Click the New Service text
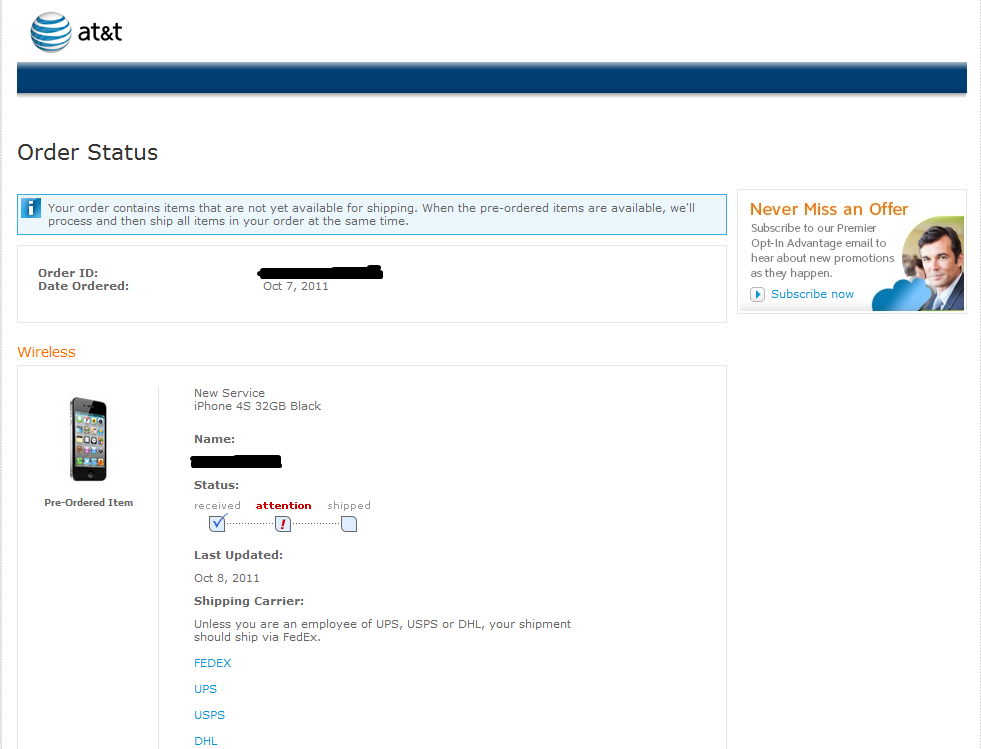 coord(229,393)
